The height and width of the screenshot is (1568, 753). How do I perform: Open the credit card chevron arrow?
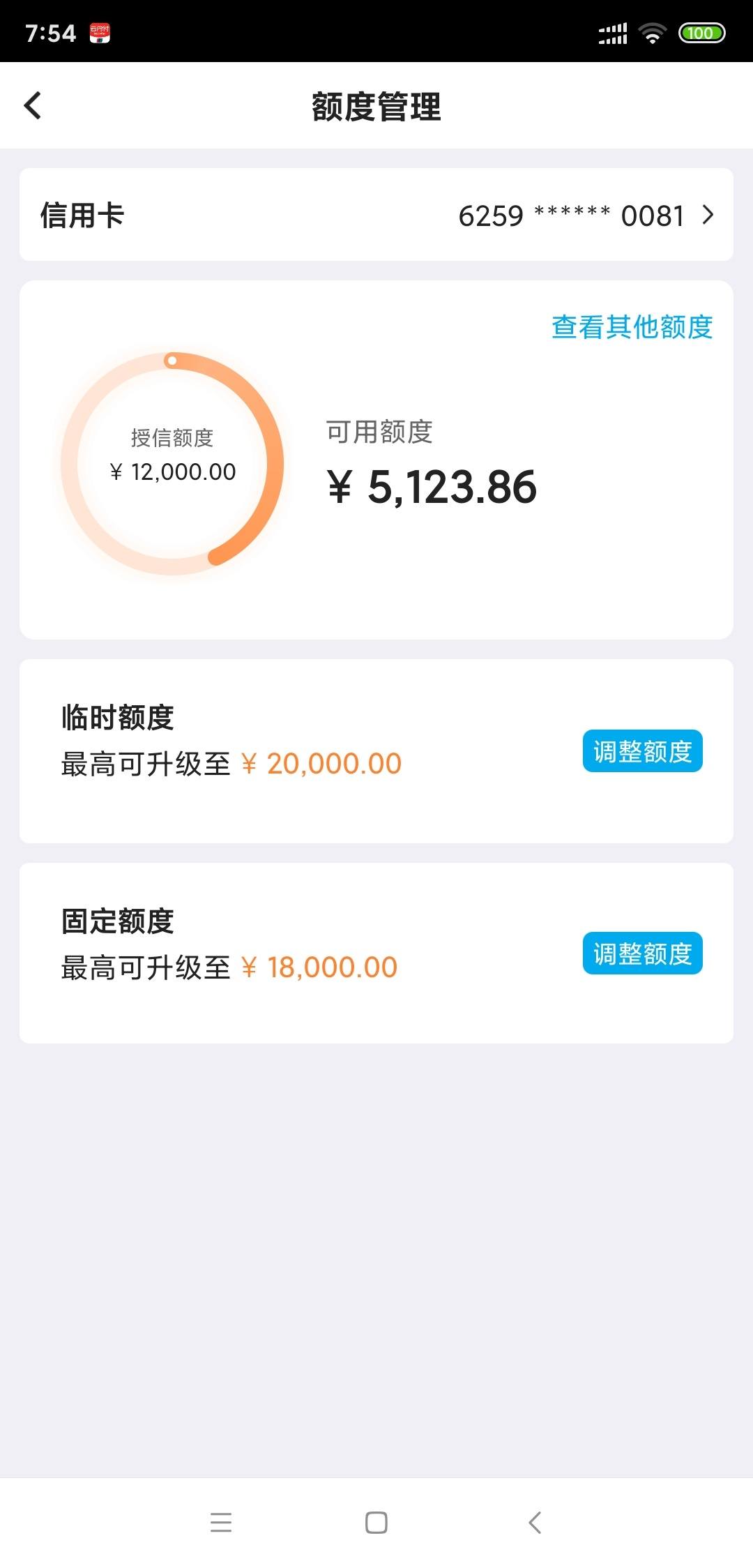point(708,215)
